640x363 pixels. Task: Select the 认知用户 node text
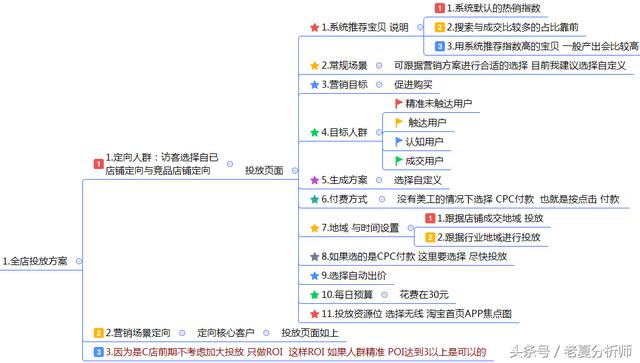(x=424, y=142)
